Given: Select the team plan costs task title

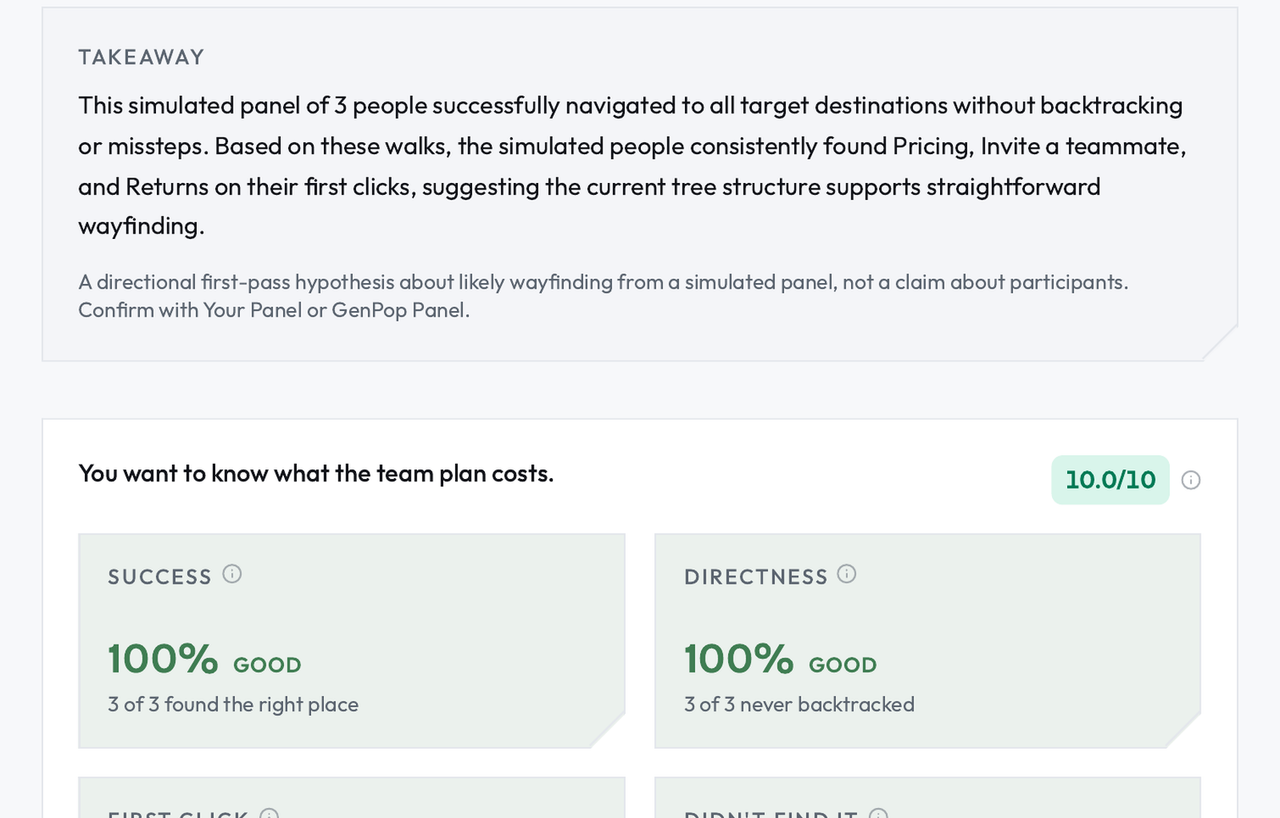Looking at the screenshot, I should tap(316, 473).
